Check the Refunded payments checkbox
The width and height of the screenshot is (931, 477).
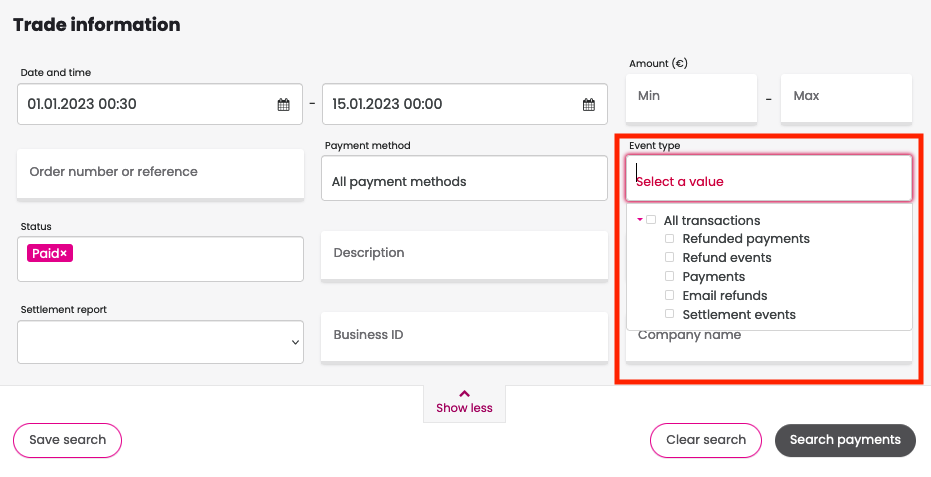coord(669,238)
